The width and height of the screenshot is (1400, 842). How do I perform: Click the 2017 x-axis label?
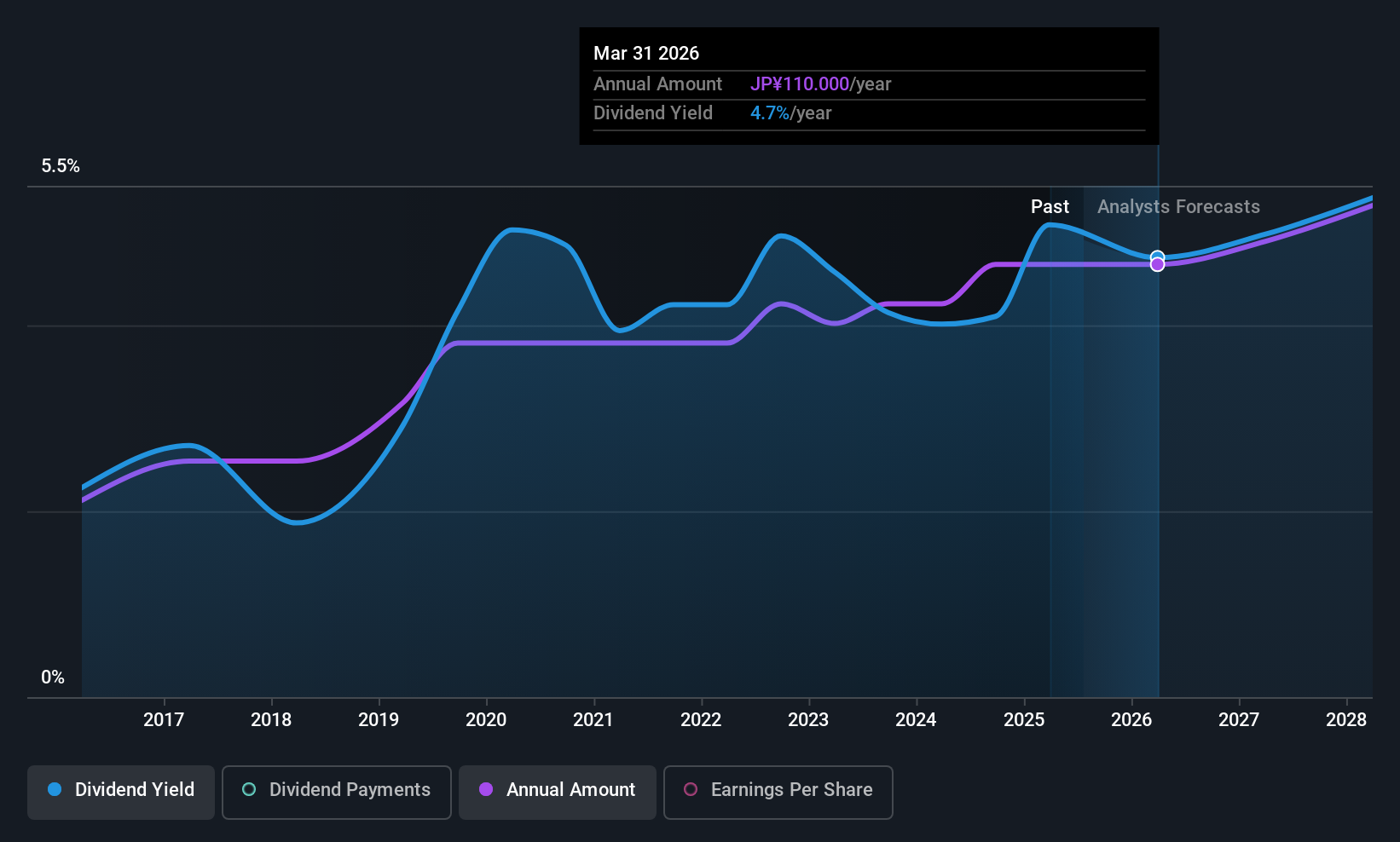[x=164, y=720]
